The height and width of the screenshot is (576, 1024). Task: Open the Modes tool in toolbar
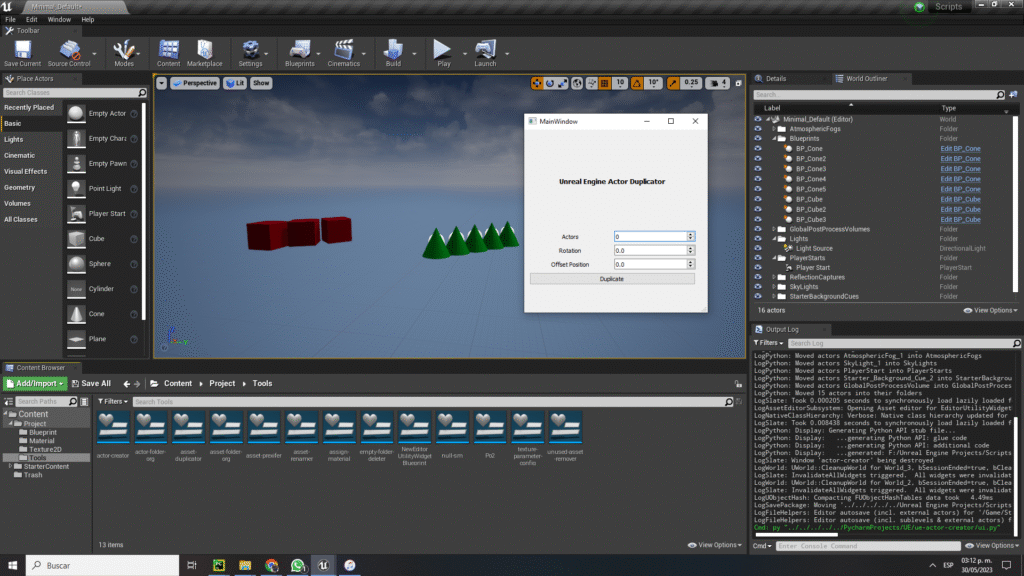(123, 53)
